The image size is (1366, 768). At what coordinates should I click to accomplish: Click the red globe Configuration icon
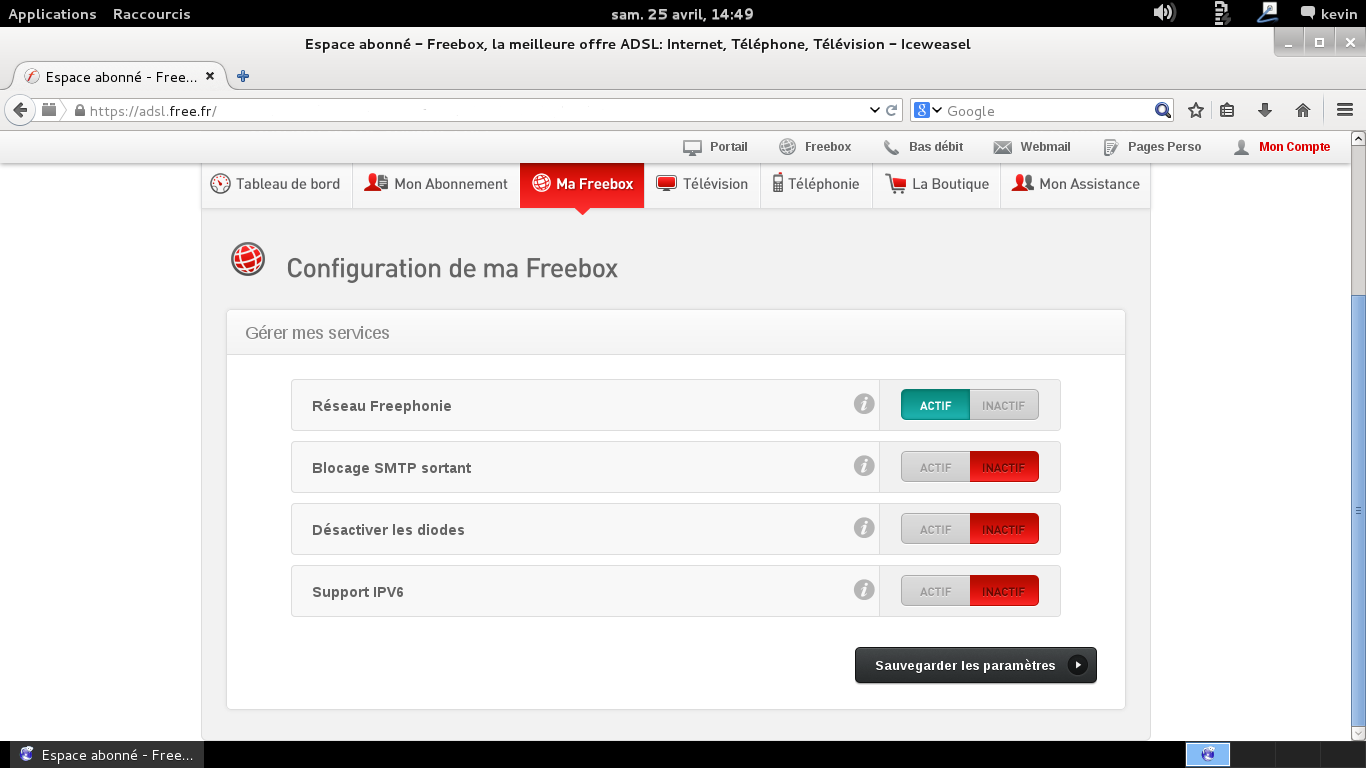tap(248, 259)
